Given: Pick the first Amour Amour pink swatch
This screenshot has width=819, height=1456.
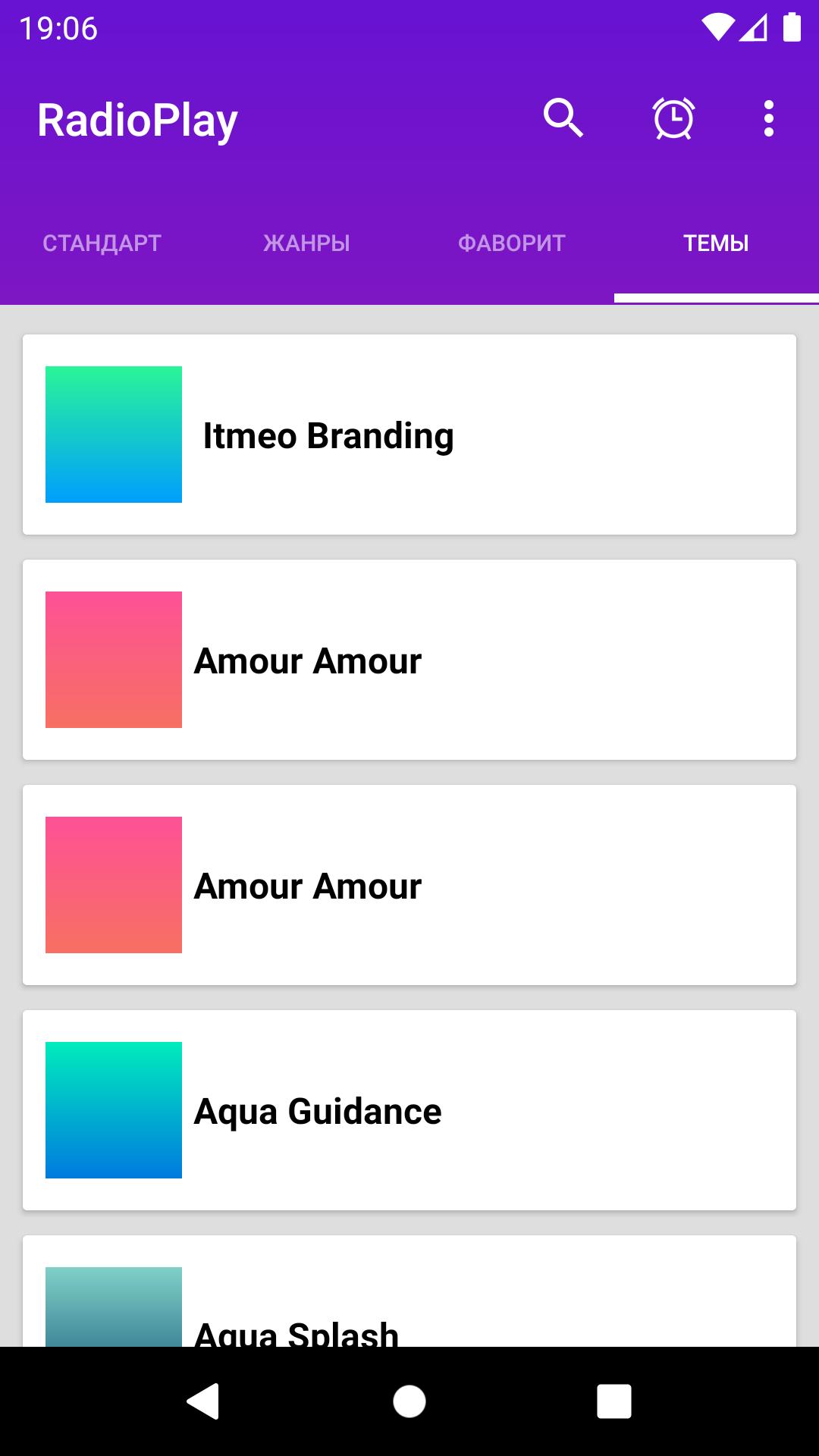Looking at the screenshot, I should [114, 660].
